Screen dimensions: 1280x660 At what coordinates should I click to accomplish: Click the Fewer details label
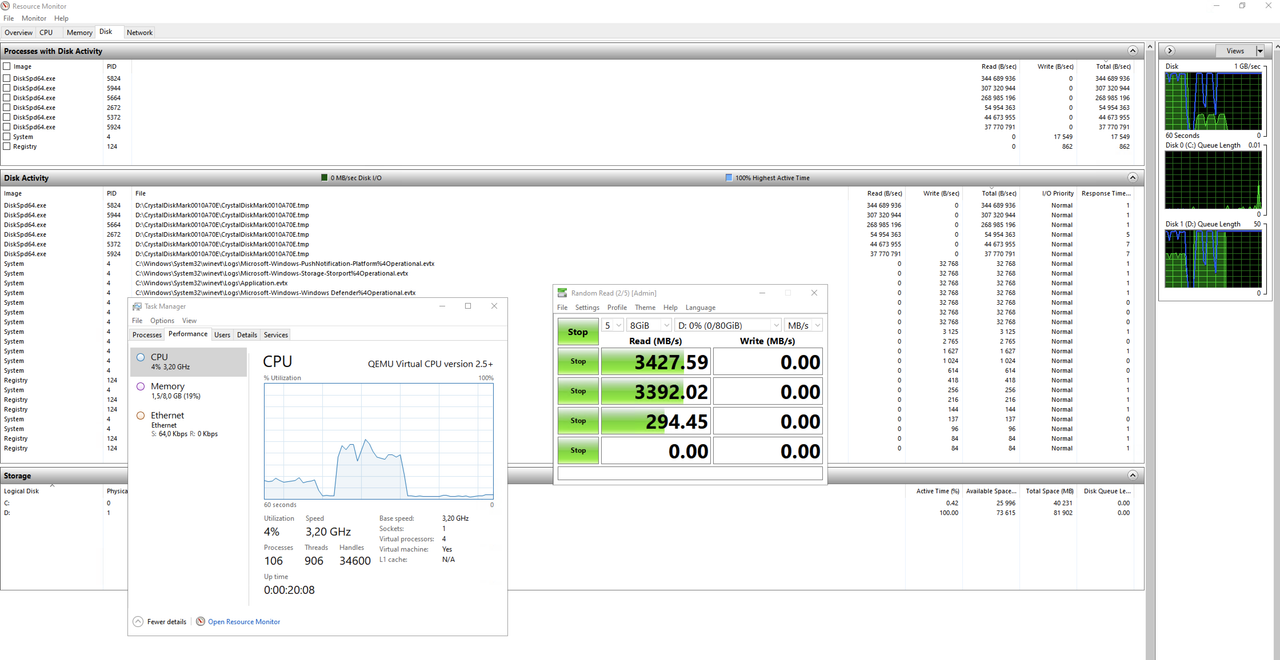point(166,622)
